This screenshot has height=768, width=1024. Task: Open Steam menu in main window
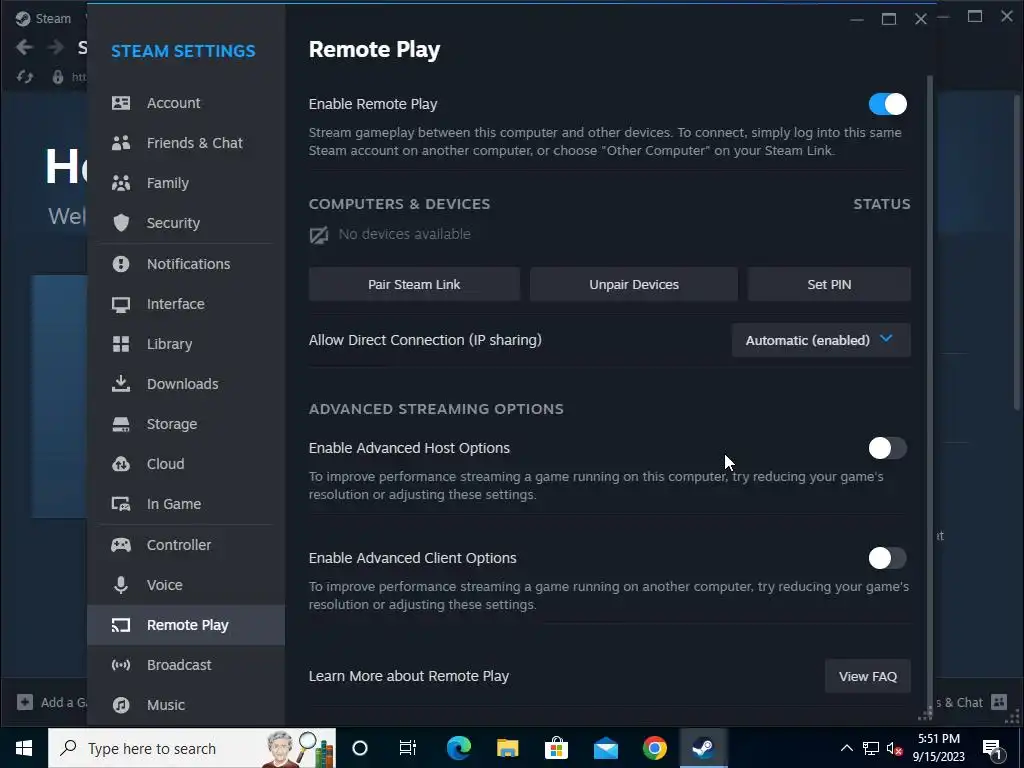pos(44,18)
